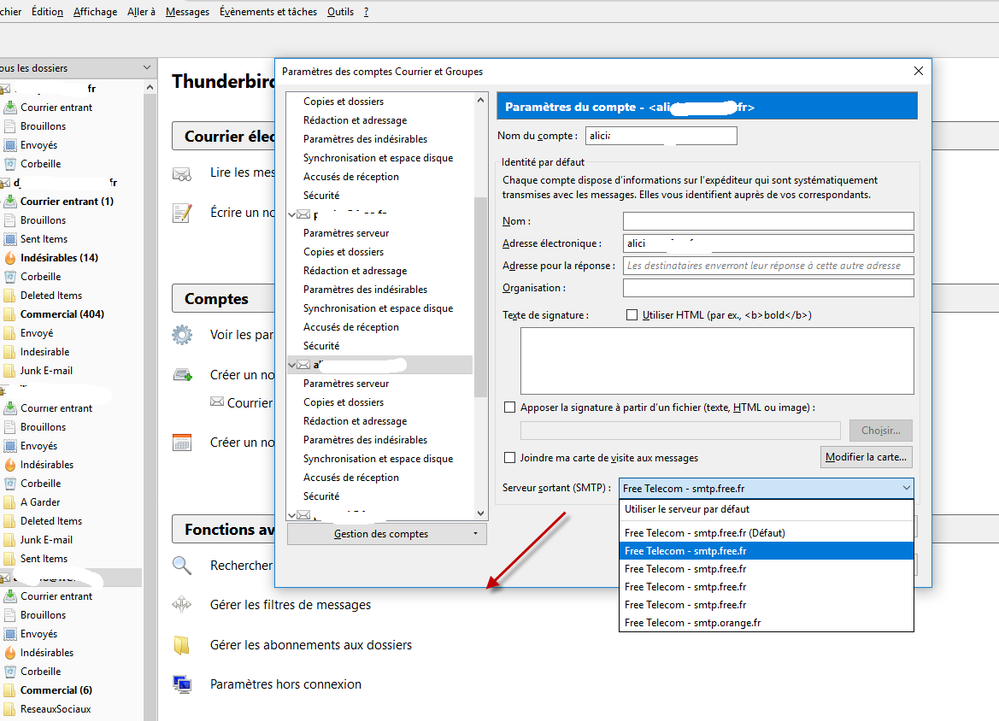Click the Paramètres hors connexion computer icon
The height and width of the screenshot is (721, 999).
[x=182, y=684]
